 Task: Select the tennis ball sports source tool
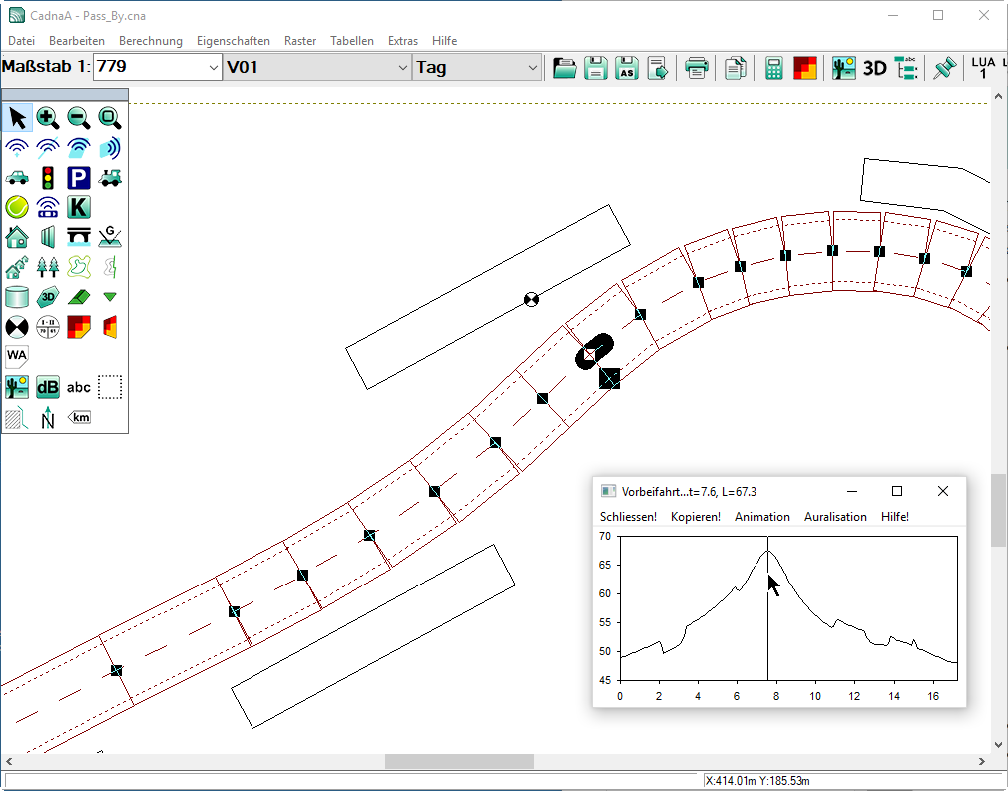(x=17, y=207)
